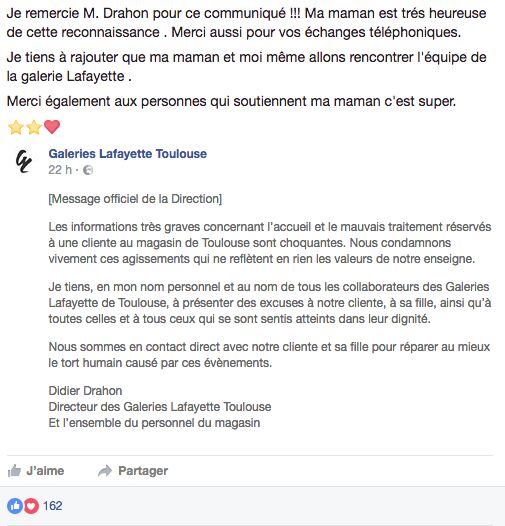Click the paragraph thanking M. Drahon
The height and width of the screenshot is (526, 505).
pos(246,23)
